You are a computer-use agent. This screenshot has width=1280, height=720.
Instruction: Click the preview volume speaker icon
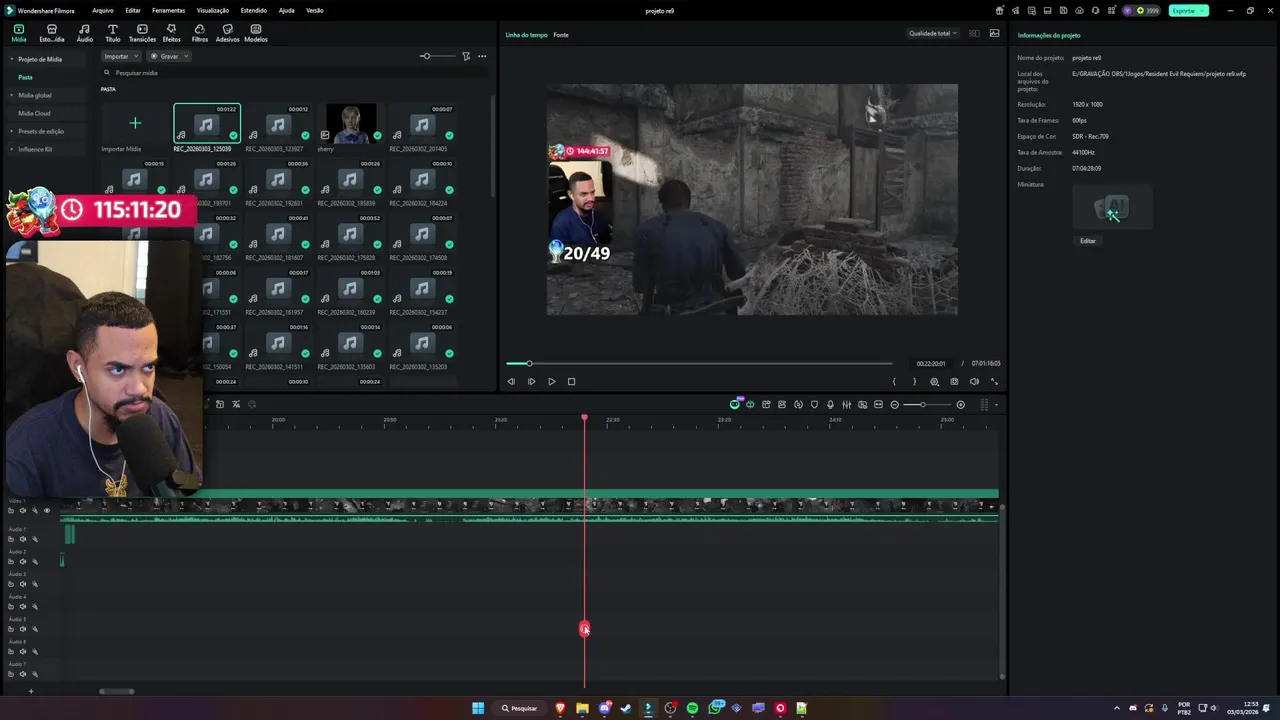974,381
